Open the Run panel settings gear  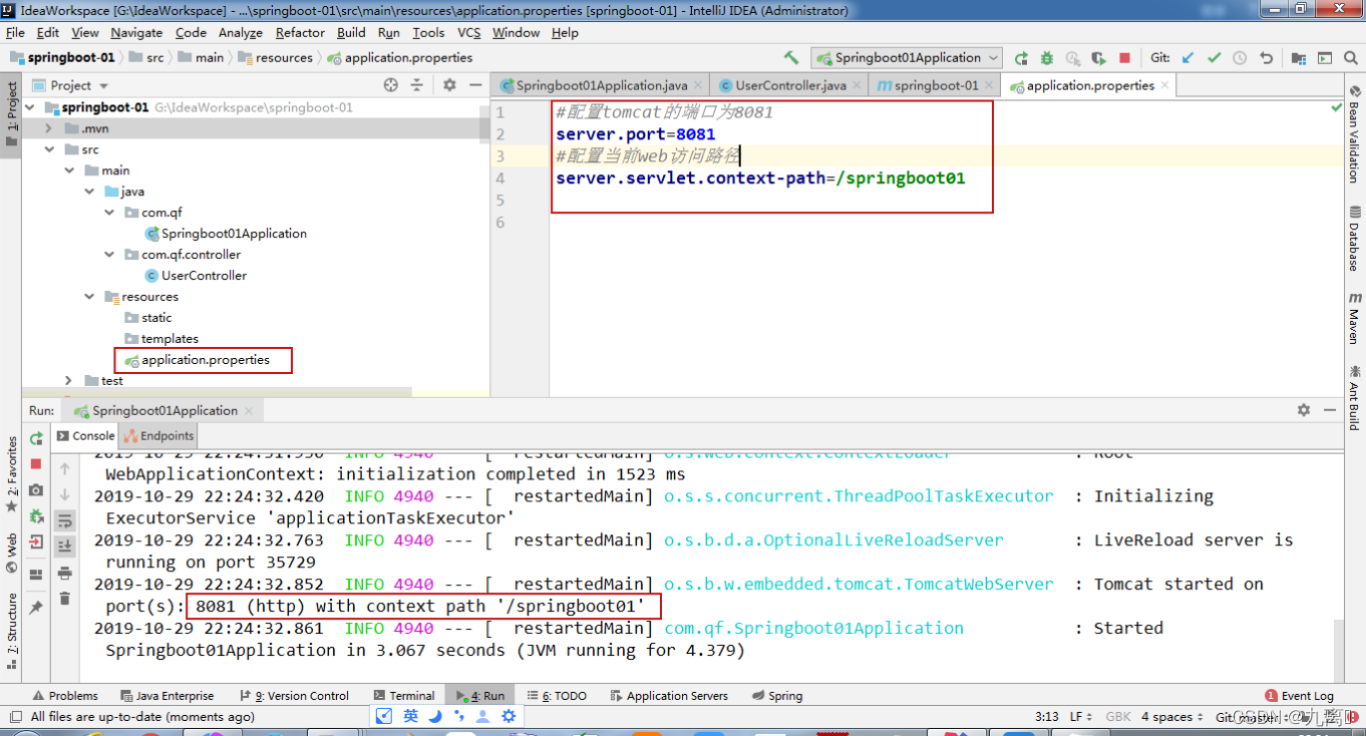point(1303,410)
